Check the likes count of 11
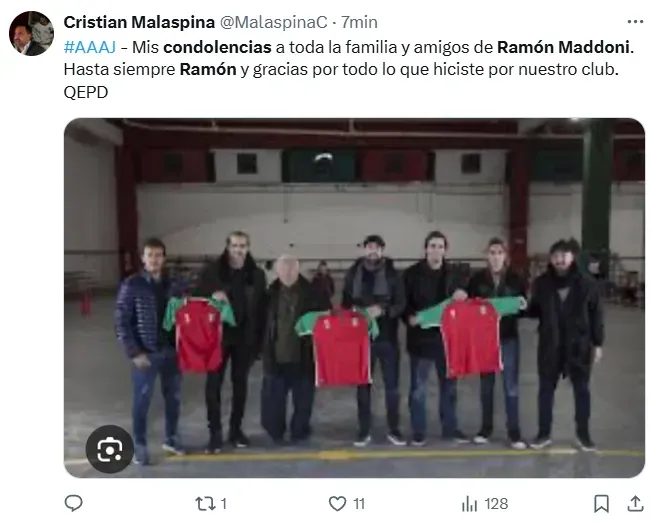 (359, 504)
